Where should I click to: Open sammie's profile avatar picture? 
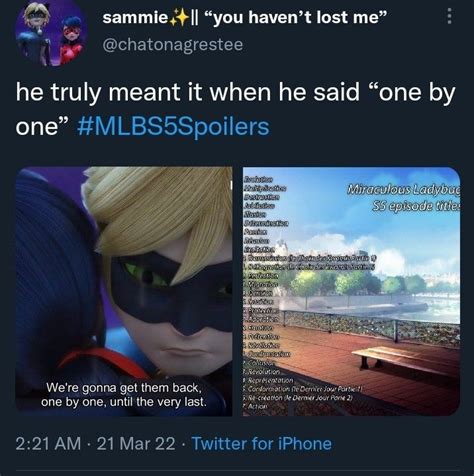point(51,33)
